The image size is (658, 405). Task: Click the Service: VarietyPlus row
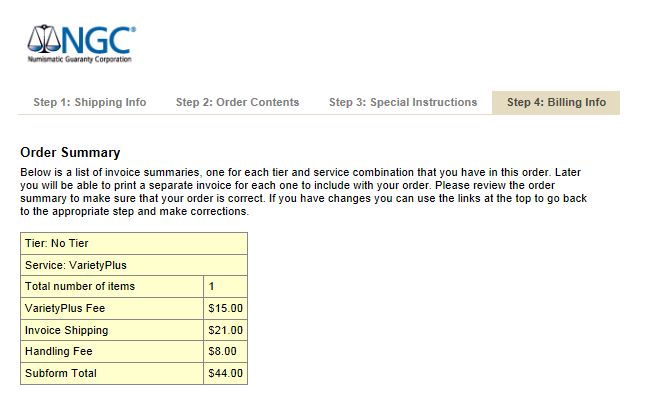pyautogui.click(x=133, y=265)
